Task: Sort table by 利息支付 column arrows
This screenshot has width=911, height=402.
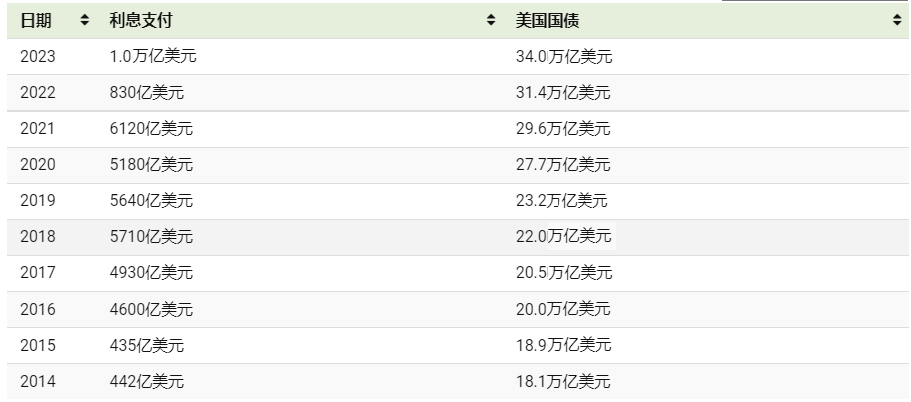Action: 491,21
